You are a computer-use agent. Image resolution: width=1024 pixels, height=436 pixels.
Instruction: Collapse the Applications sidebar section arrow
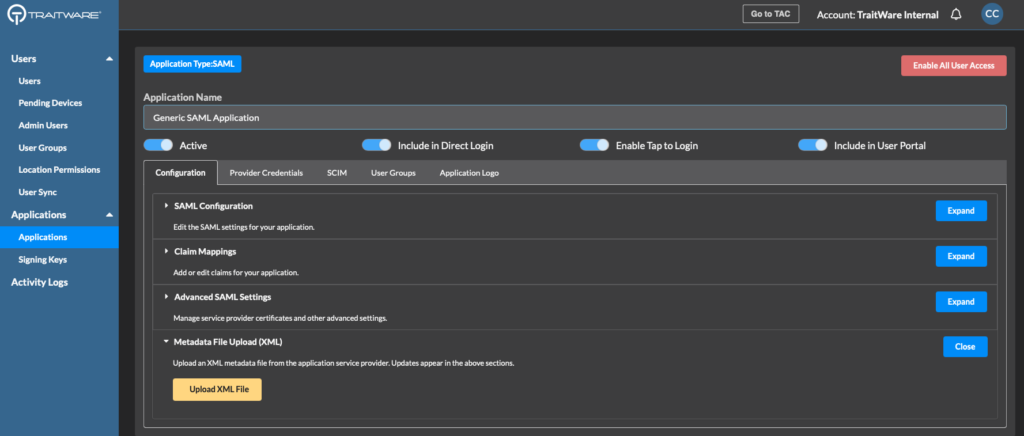[109, 215]
